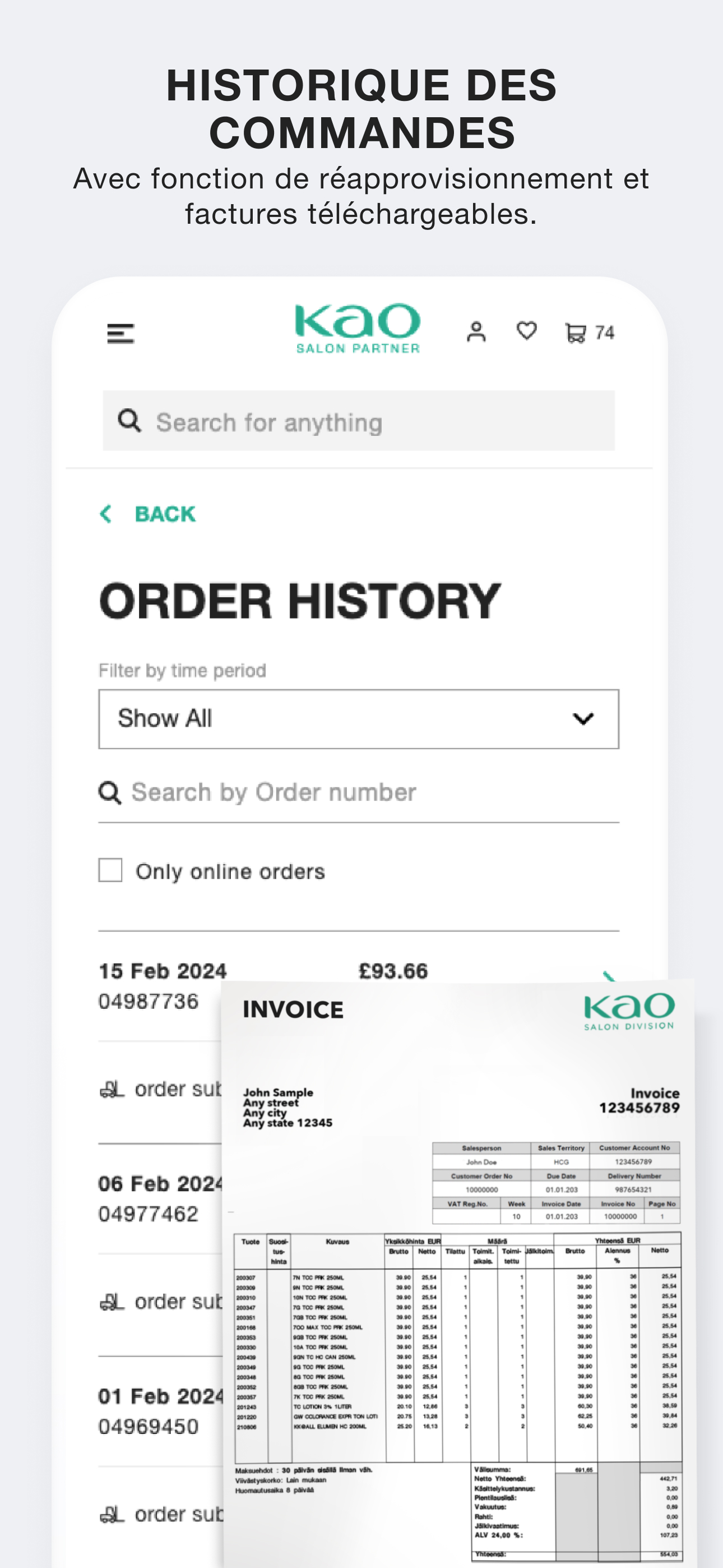Click delivery icon under order 04977462
Screen dimensions: 723x1568
[112, 1302]
